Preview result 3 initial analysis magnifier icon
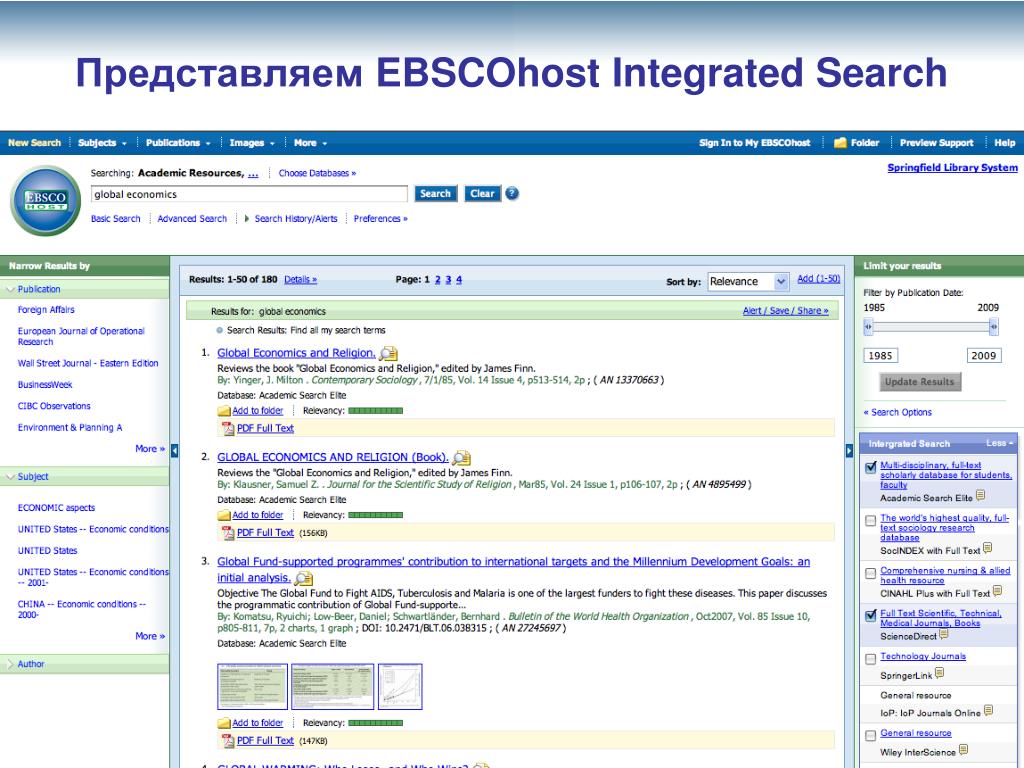This screenshot has height=768, width=1024. coord(304,578)
